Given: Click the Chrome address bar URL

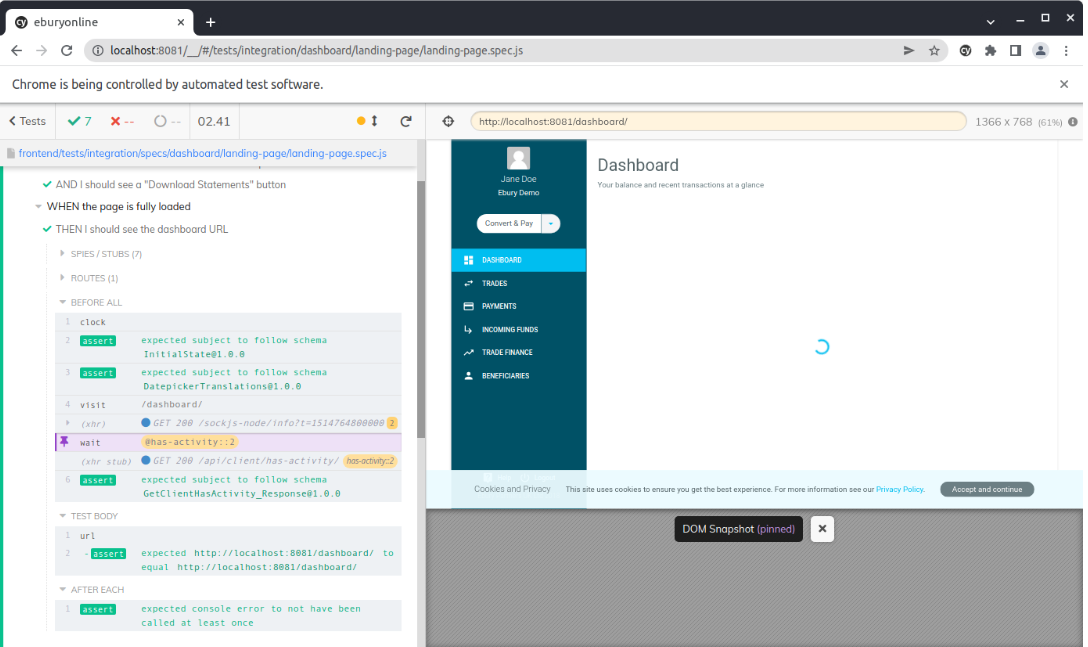Looking at the screenshot, I should tap(316, 51).
